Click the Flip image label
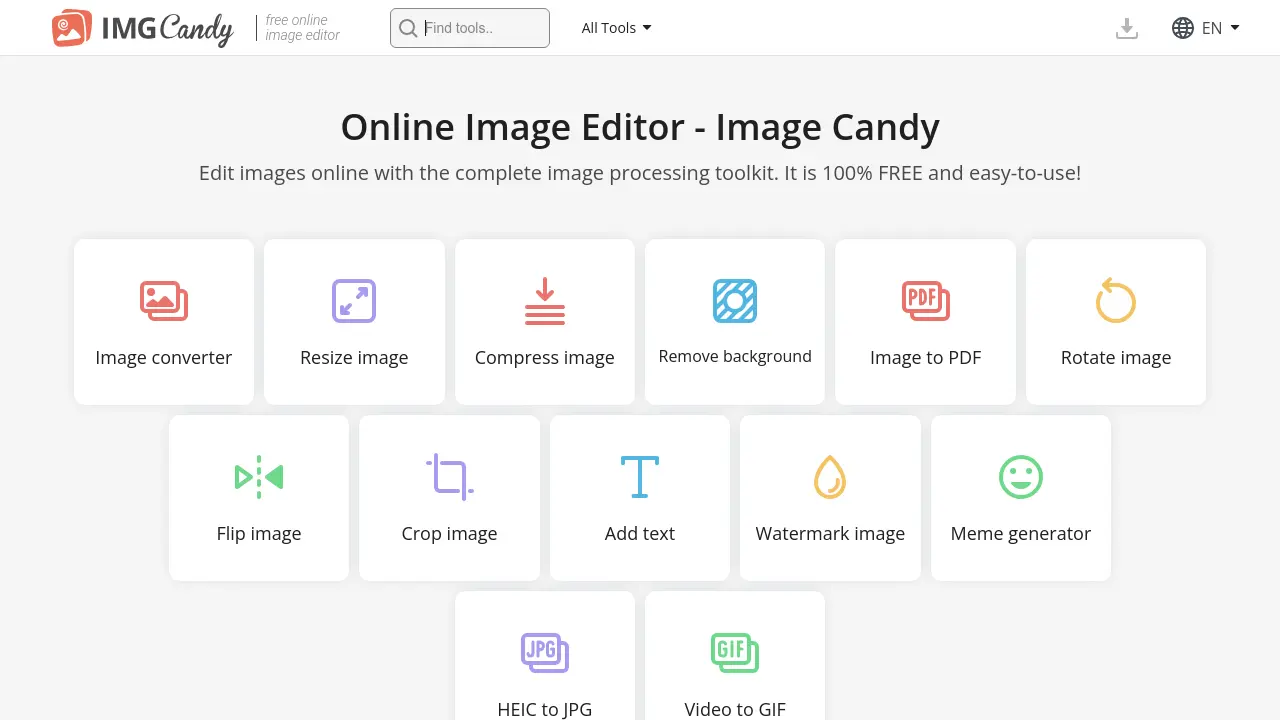 (259, 534)
